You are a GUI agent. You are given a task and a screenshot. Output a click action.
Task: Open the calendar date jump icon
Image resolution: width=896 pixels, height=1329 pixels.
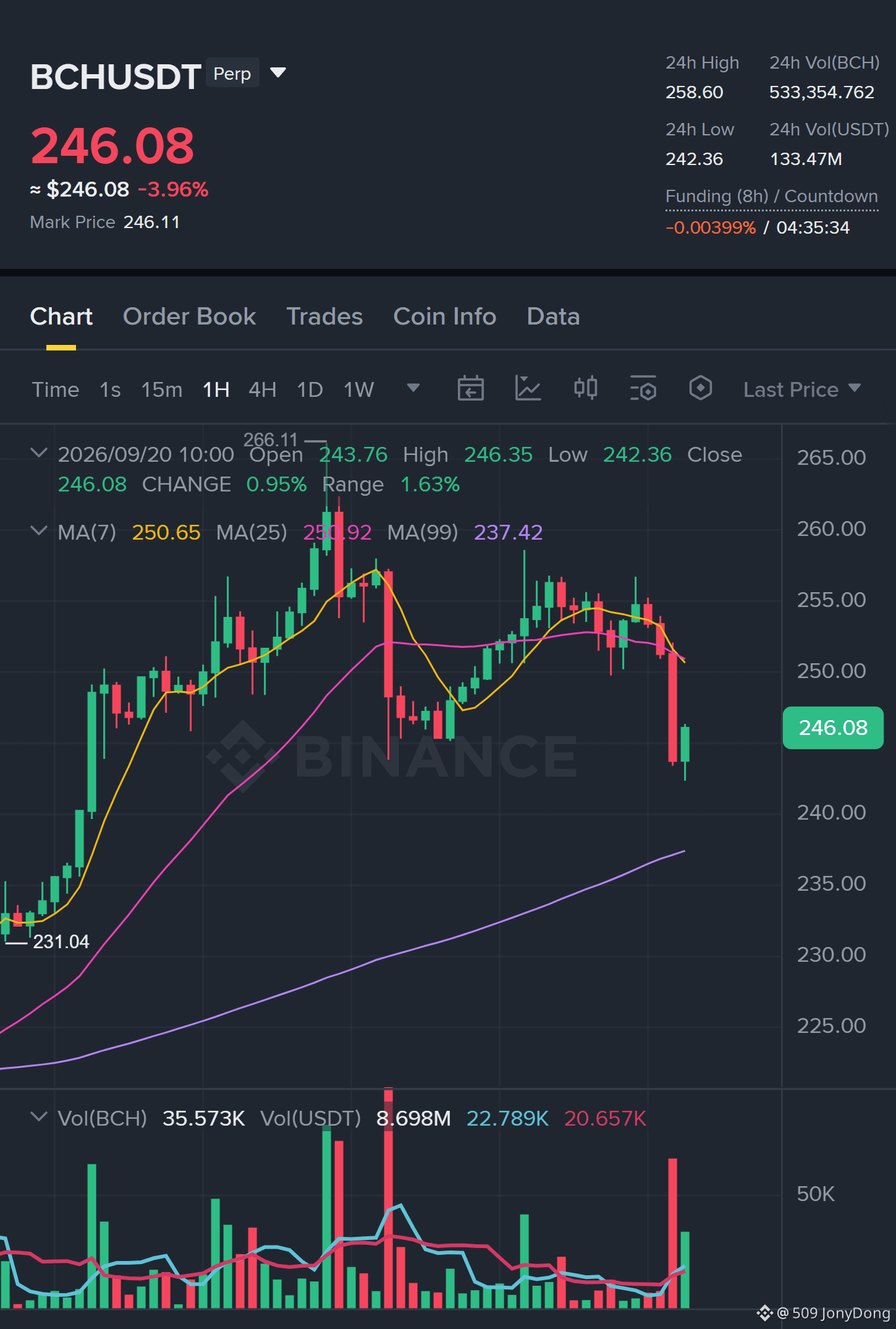coord(470,389)
